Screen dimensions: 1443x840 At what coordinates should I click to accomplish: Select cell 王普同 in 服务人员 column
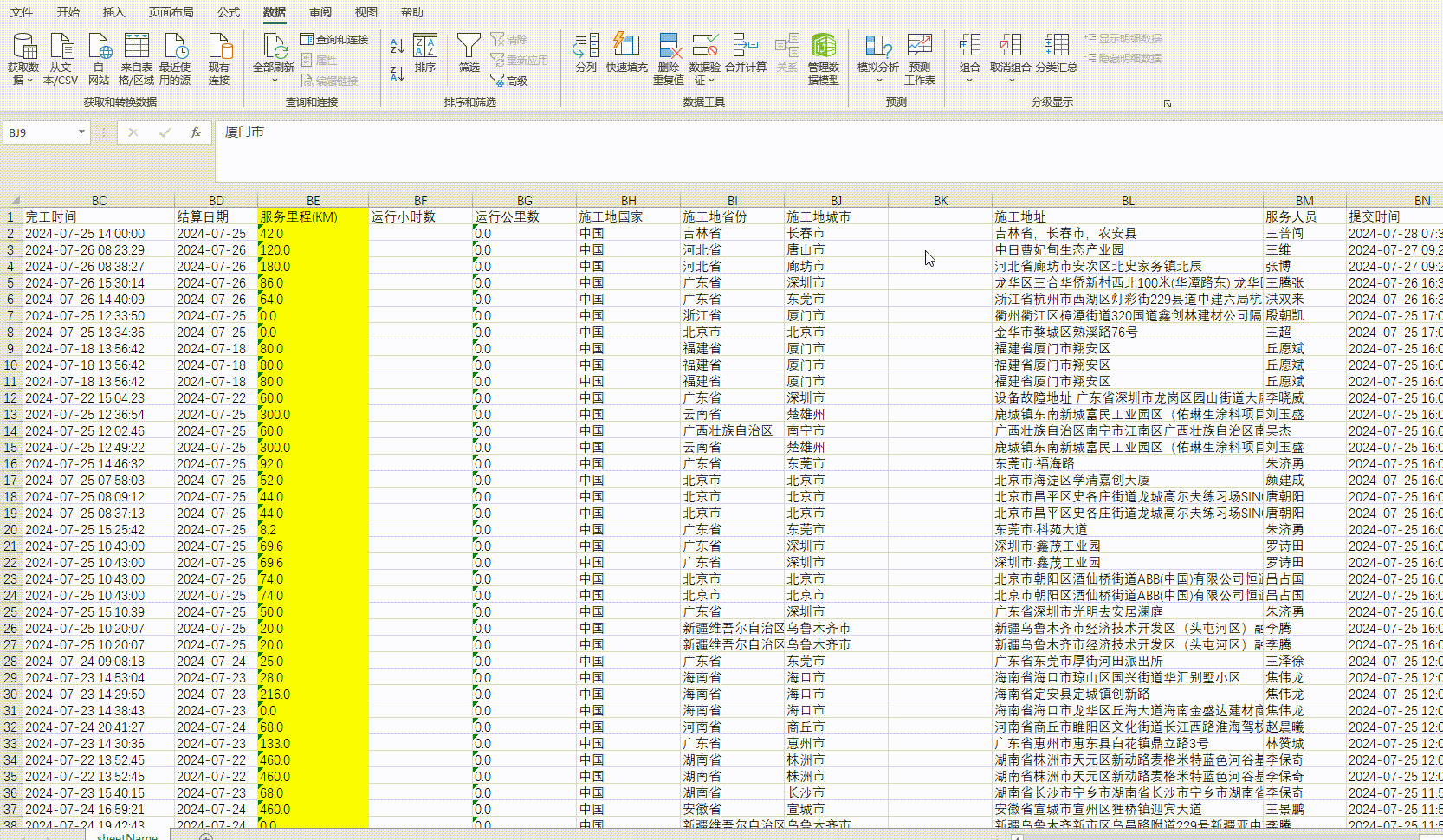pyautogui.click(x=1304, y=233)
